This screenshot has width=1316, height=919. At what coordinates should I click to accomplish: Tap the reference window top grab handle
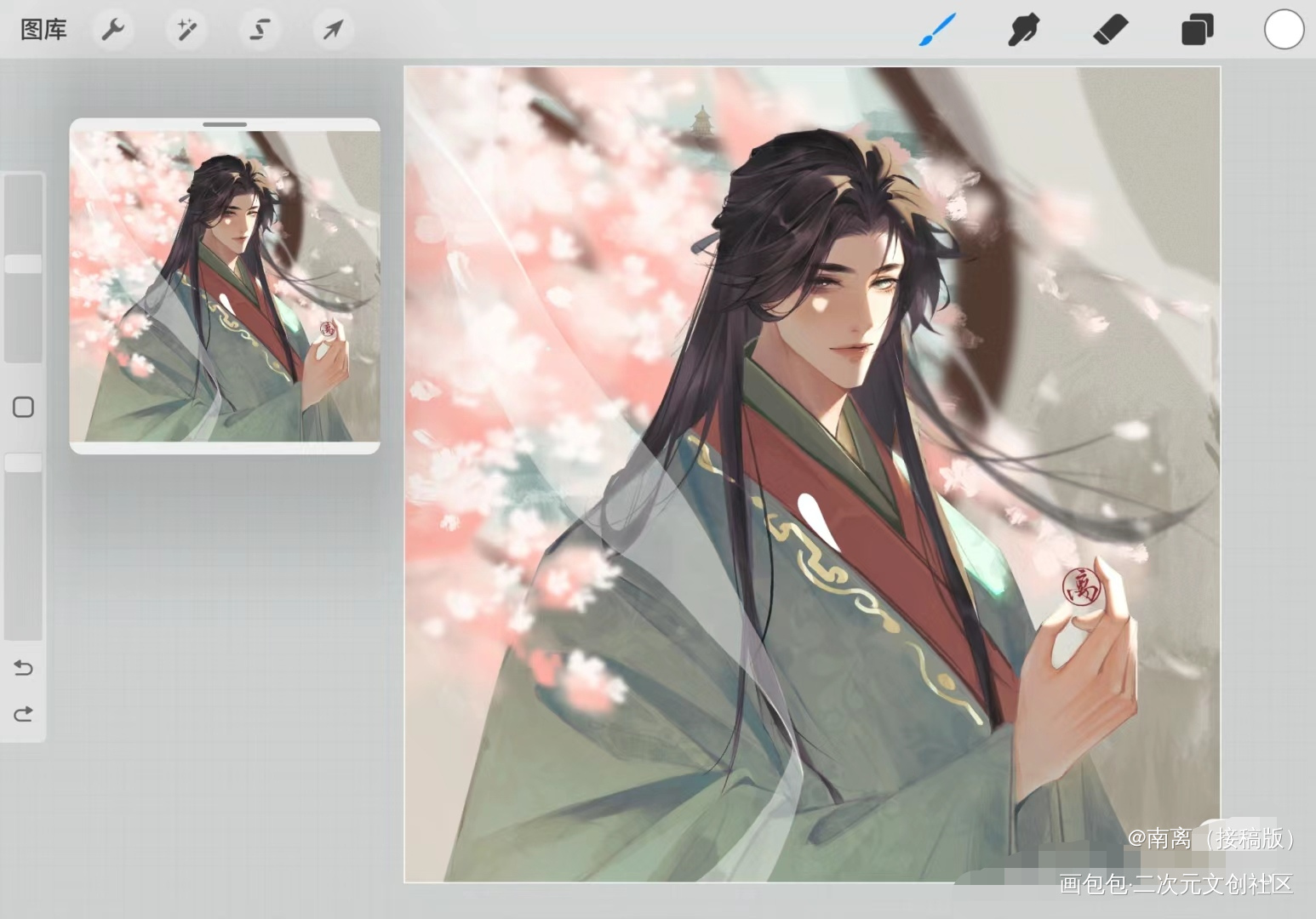tap(225, 124)
